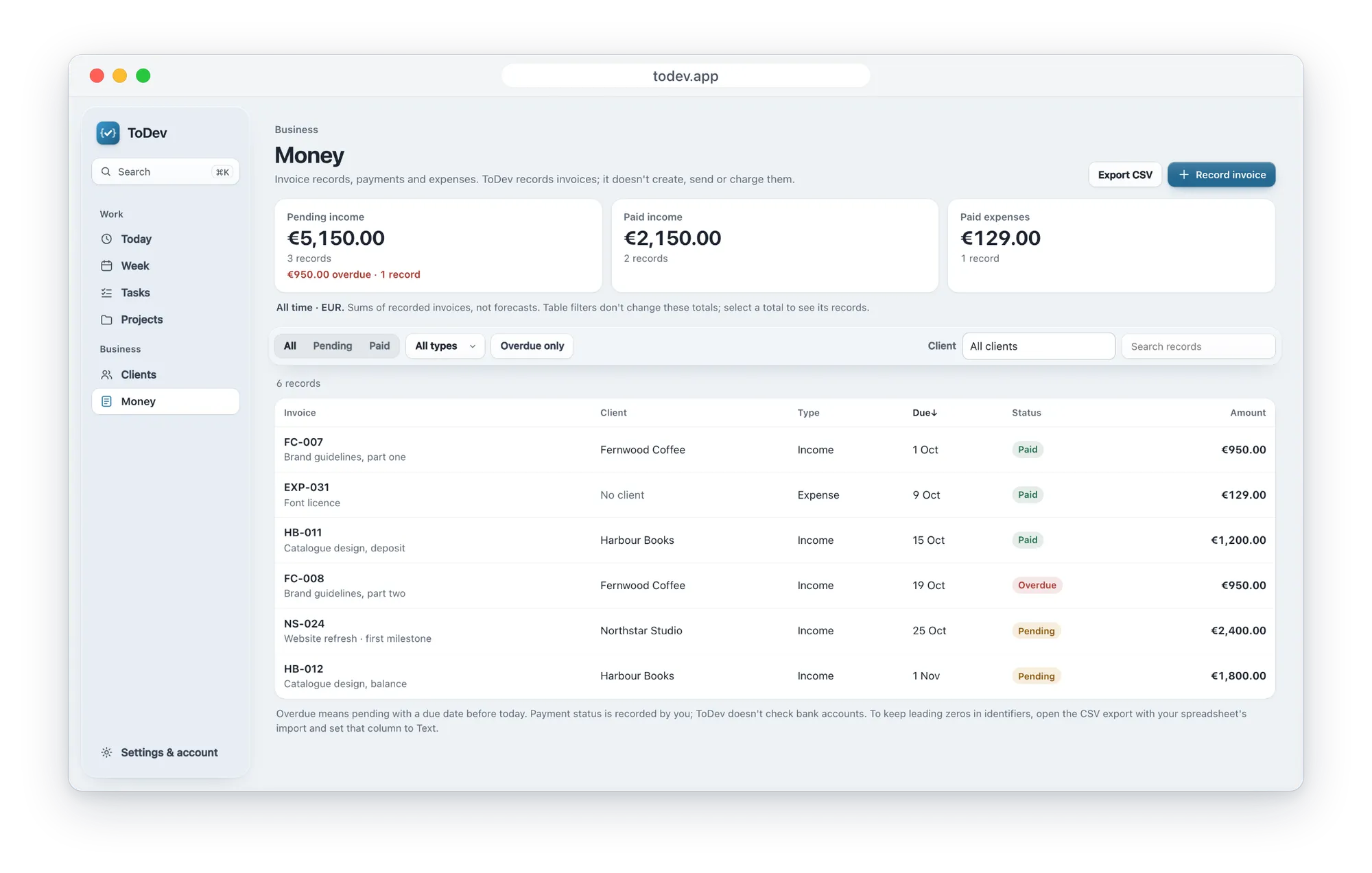This screenshot has height=873, width=1372.
Task: Select the Paid income total card
Action: coord(775,246)
